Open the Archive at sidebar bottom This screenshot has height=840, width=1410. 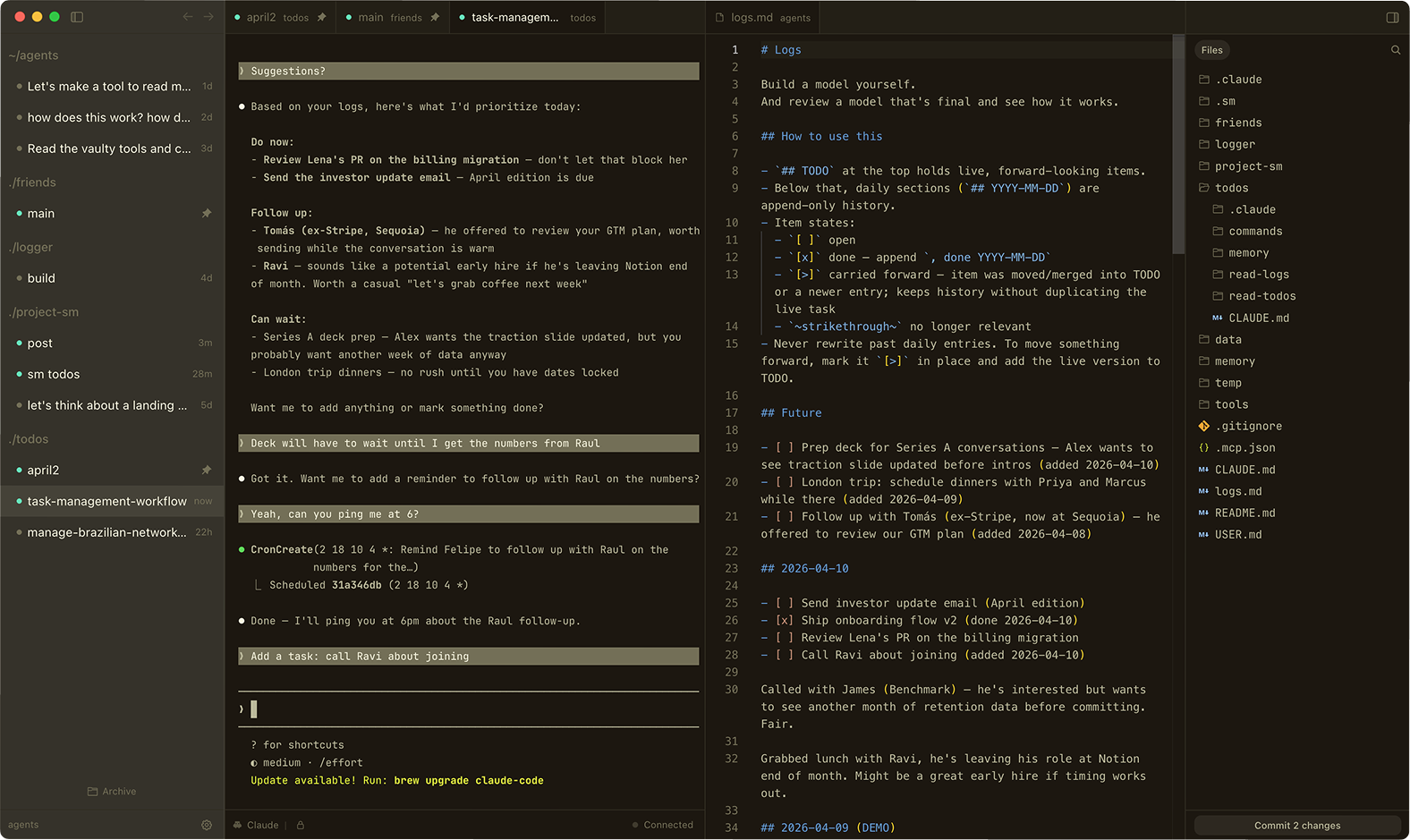click(112, 791)
